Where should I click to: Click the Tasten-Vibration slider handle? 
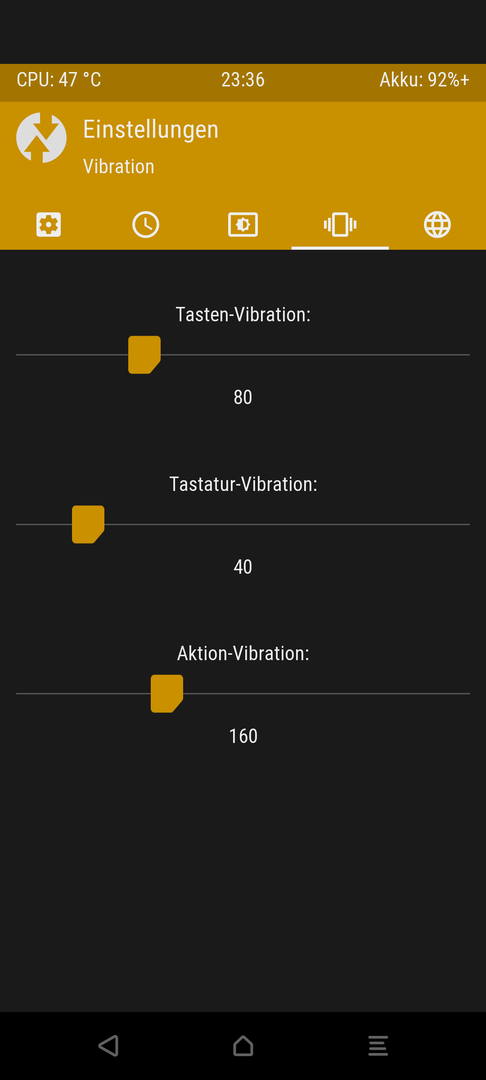145,355
